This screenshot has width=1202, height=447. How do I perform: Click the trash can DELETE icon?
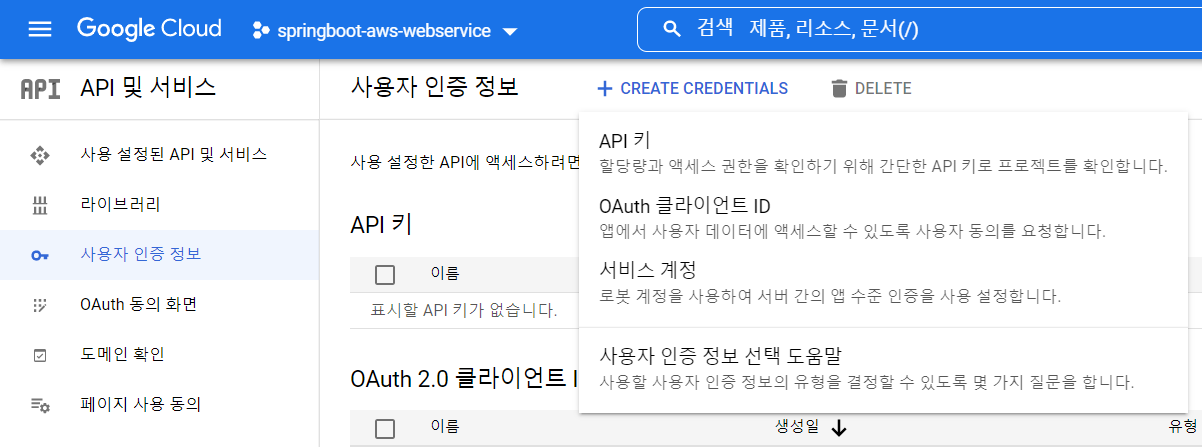(x=839, y=89)
